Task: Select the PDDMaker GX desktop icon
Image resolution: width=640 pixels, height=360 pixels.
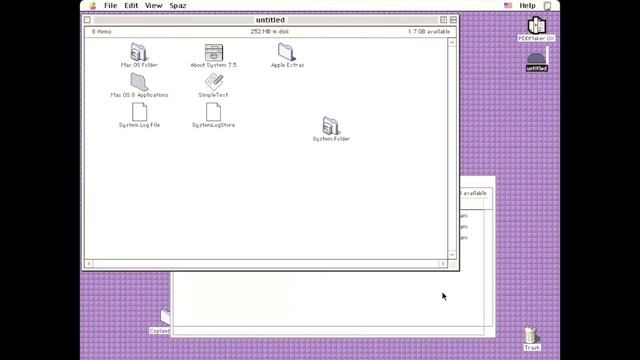Action: [x=536, y=25]
